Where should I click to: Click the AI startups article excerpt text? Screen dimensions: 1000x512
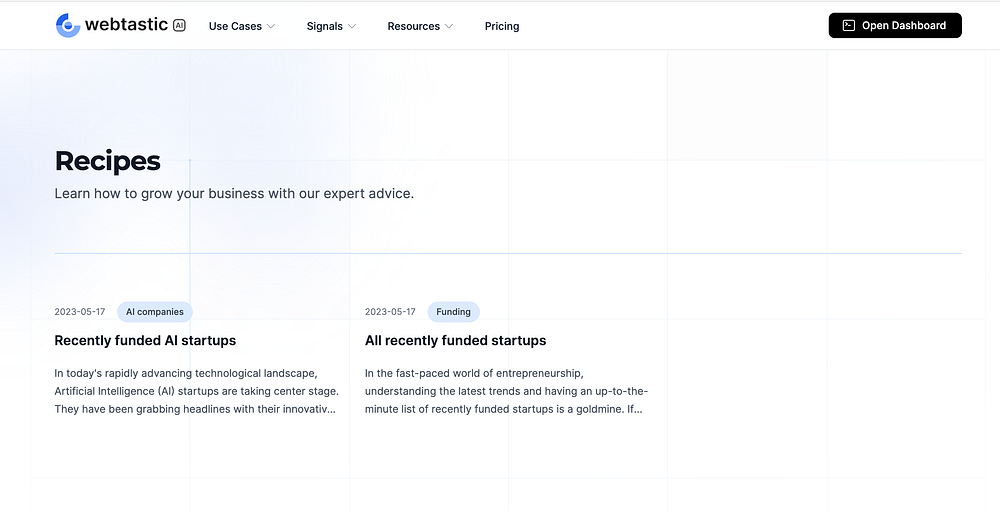pos(196,391)
